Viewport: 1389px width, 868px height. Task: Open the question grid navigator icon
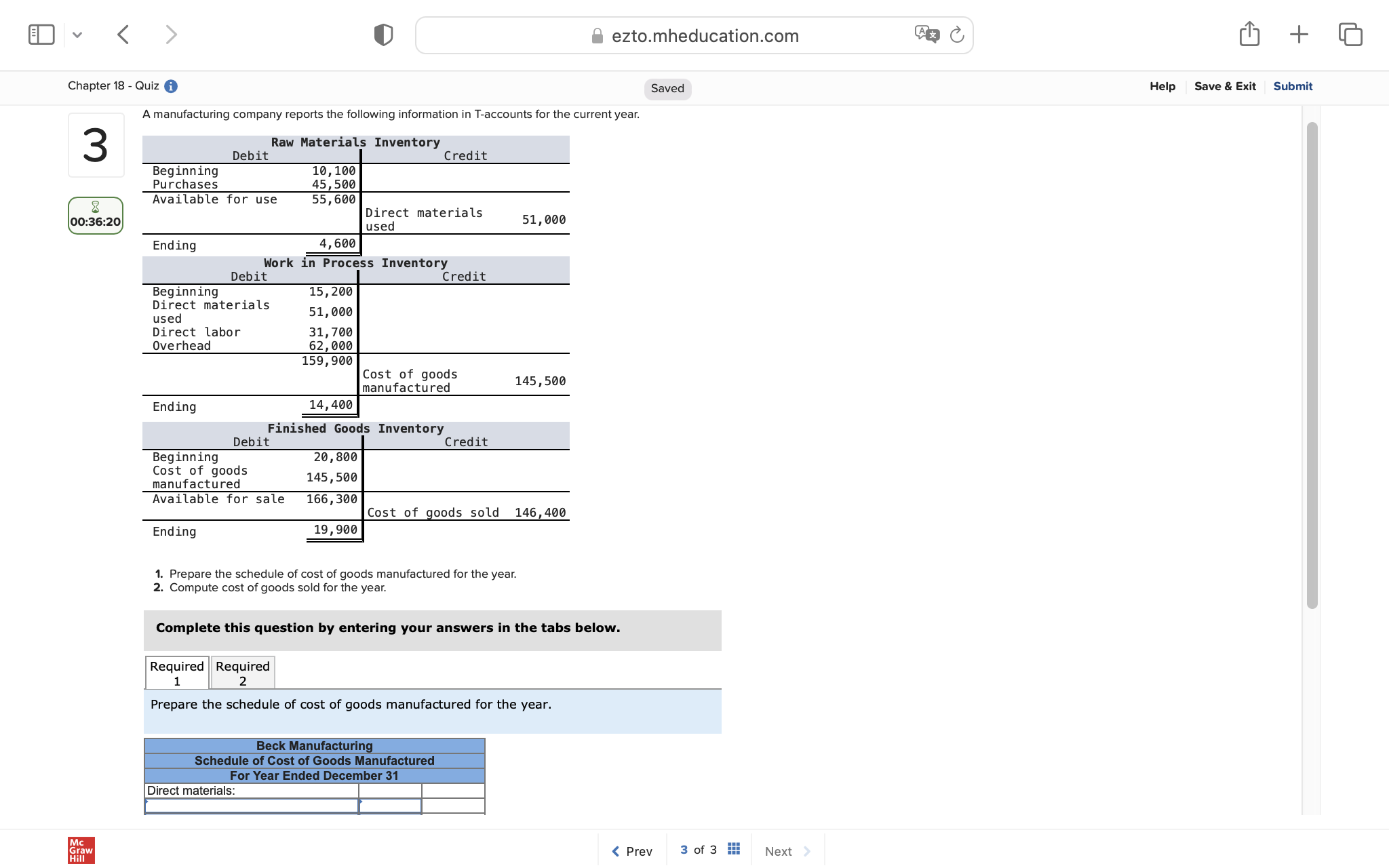coord(733,850)
